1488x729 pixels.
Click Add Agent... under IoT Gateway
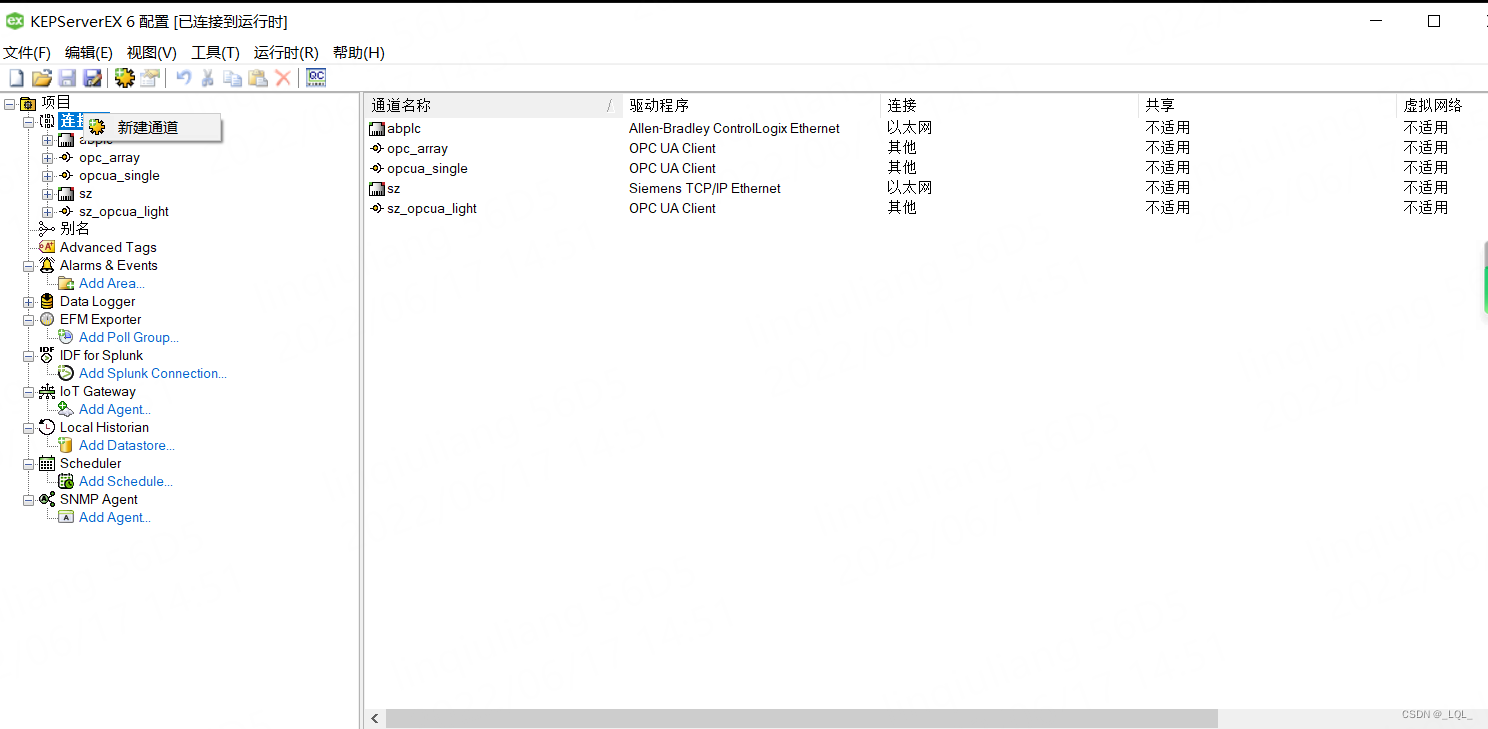pos(115,409)
